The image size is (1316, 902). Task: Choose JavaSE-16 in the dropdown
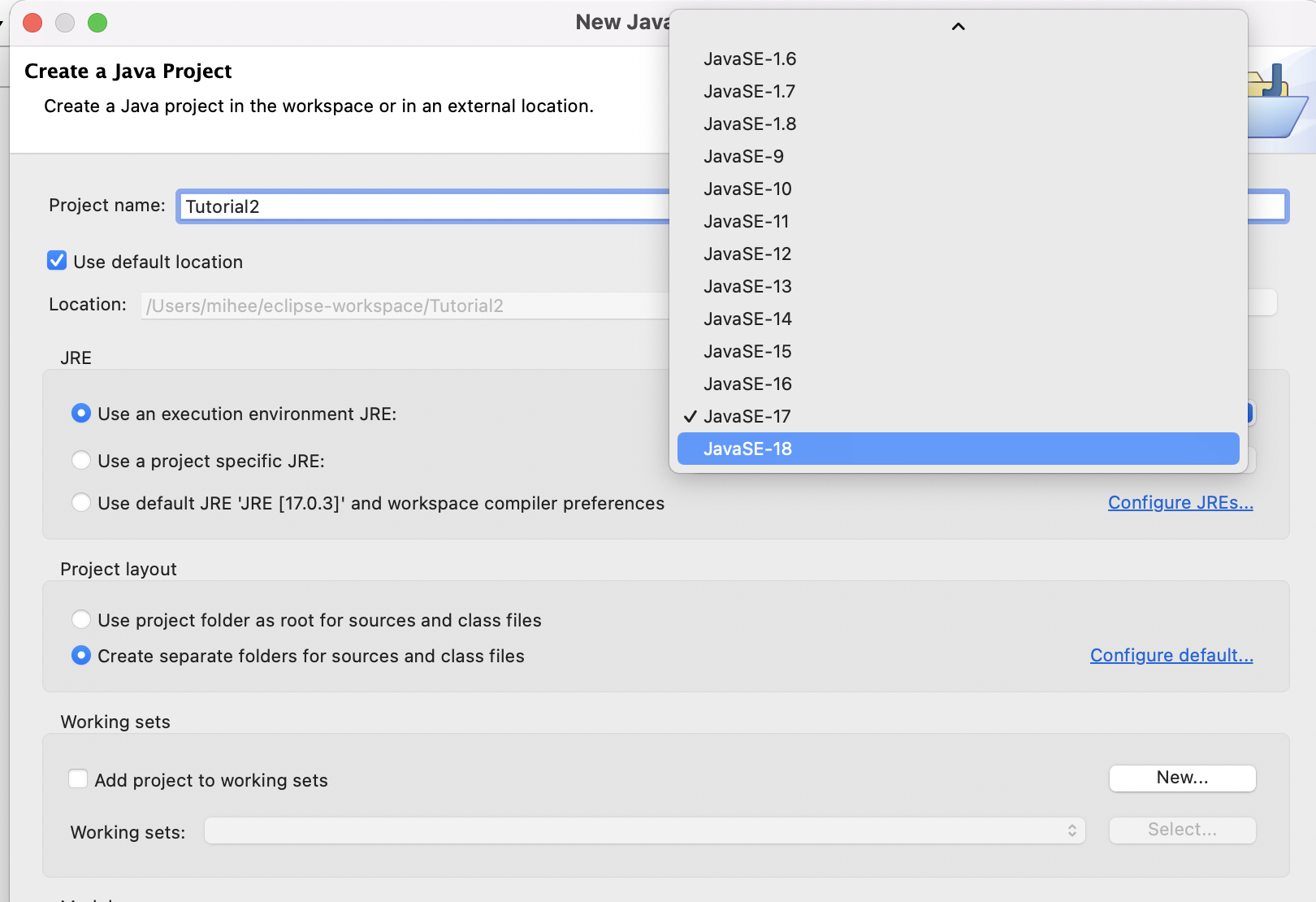tap(958, 384)
